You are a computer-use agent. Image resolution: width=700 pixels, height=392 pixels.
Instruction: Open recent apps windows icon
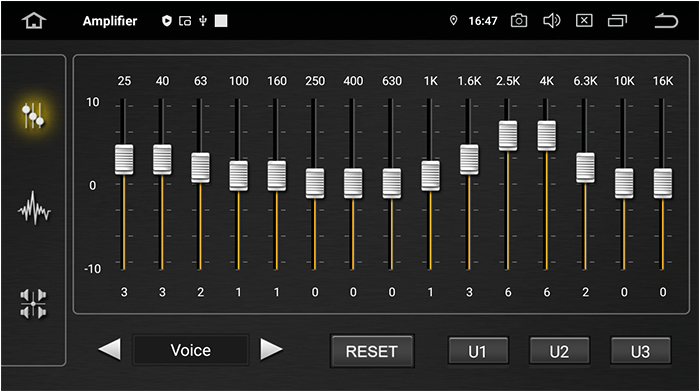pos(617,21)
